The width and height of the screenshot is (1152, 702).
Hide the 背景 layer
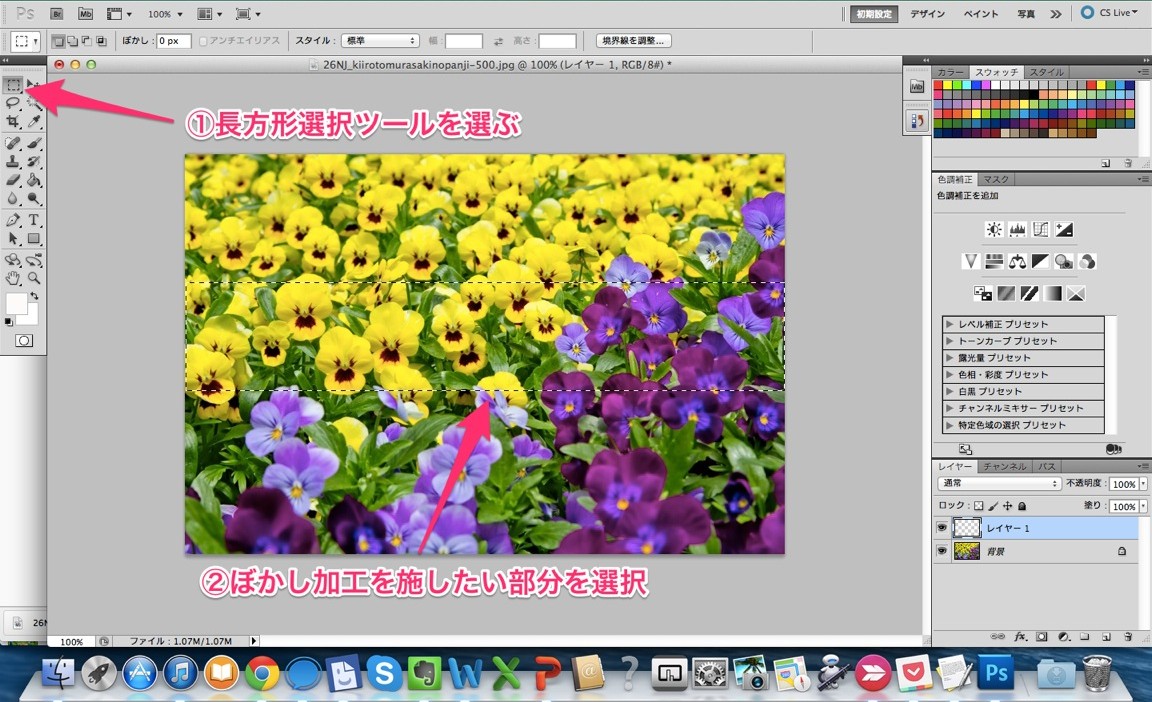(942, 550)
